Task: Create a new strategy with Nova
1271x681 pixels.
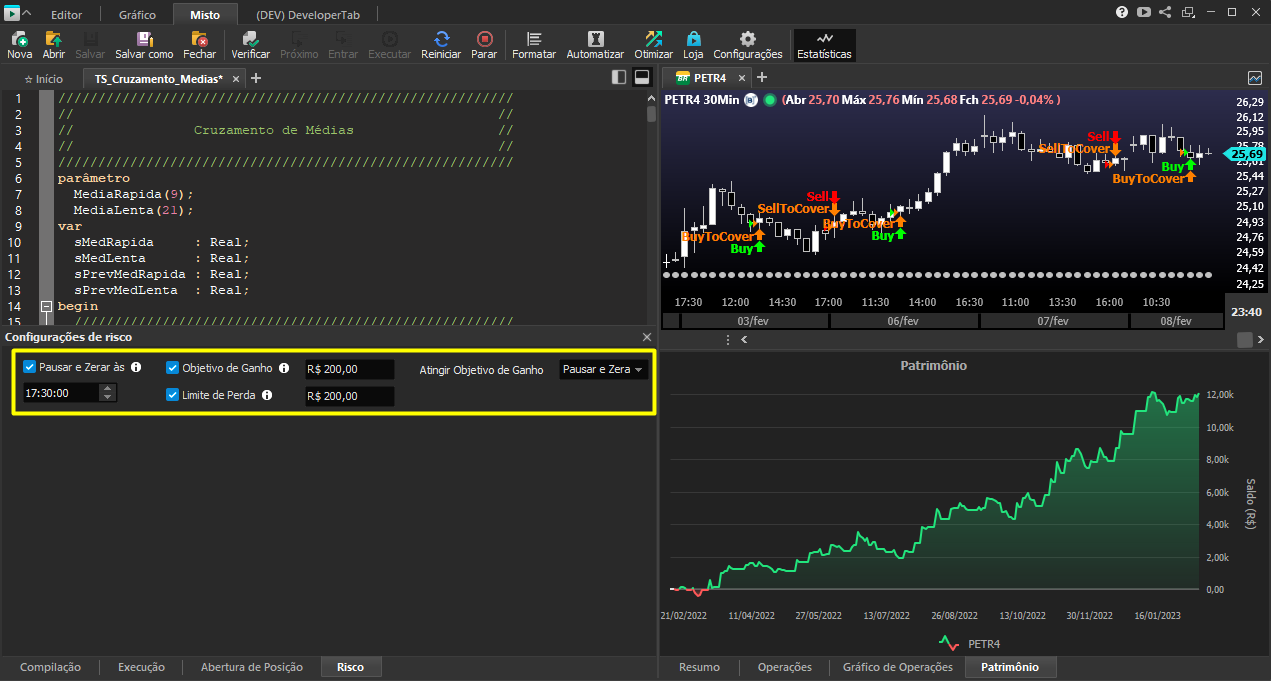Action: tap(19, 45)
